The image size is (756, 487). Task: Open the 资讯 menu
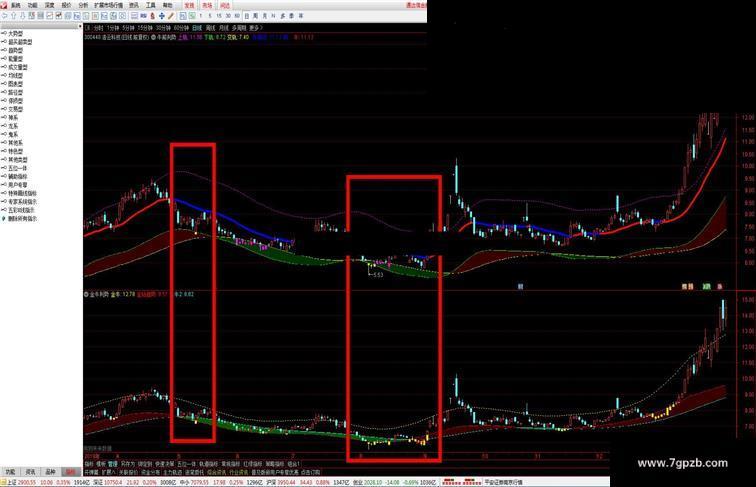point(134,5)
